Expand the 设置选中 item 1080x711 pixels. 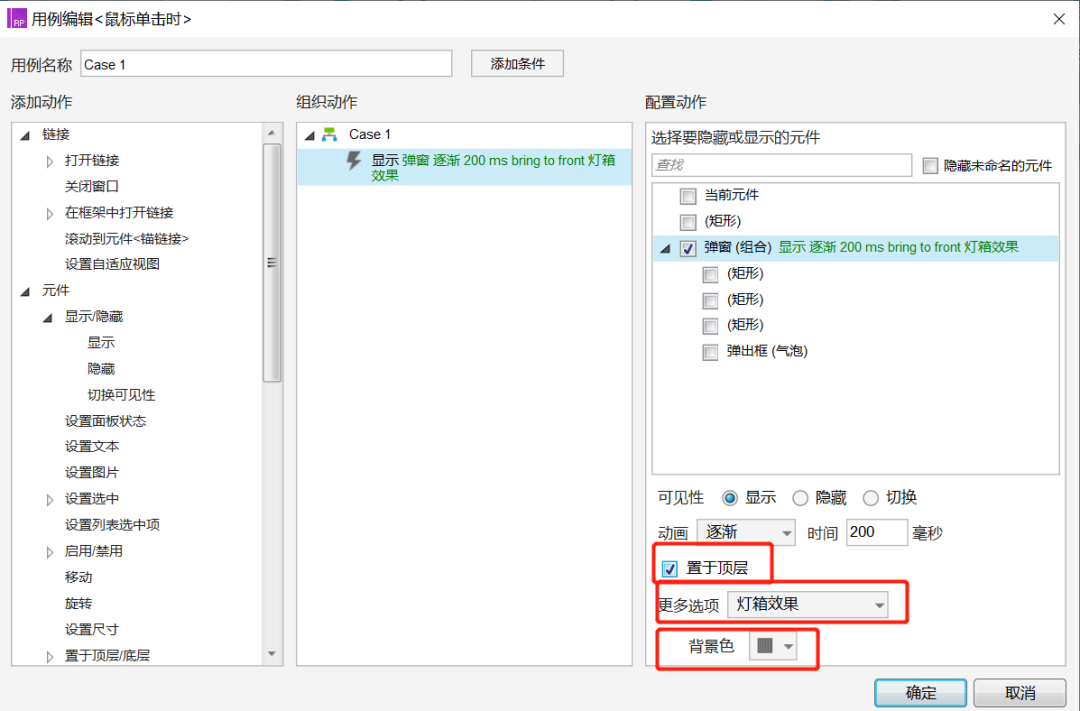click(x=50, y=499)
